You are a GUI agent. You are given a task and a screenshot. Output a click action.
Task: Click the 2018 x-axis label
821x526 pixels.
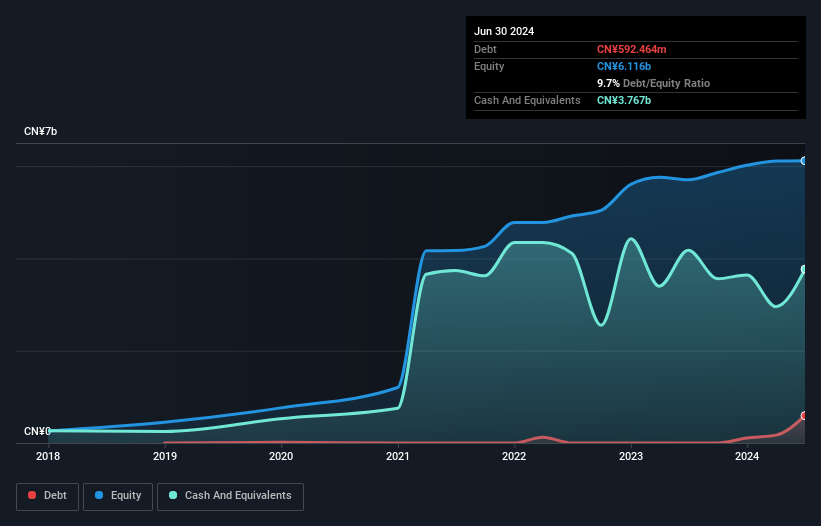click(x=48, y=456)
